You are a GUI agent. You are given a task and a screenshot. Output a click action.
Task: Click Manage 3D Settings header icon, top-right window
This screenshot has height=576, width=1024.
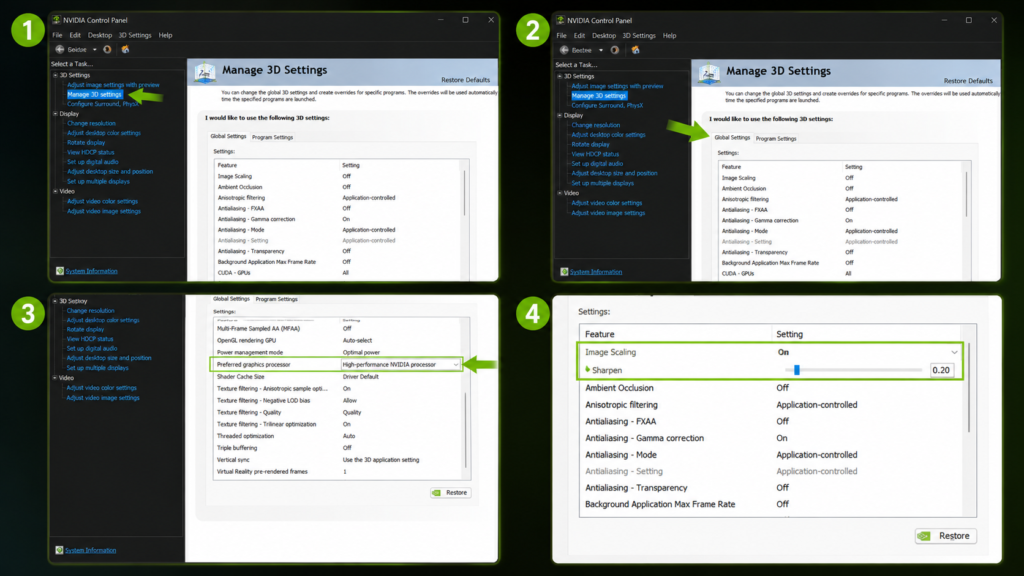(709, 74)
